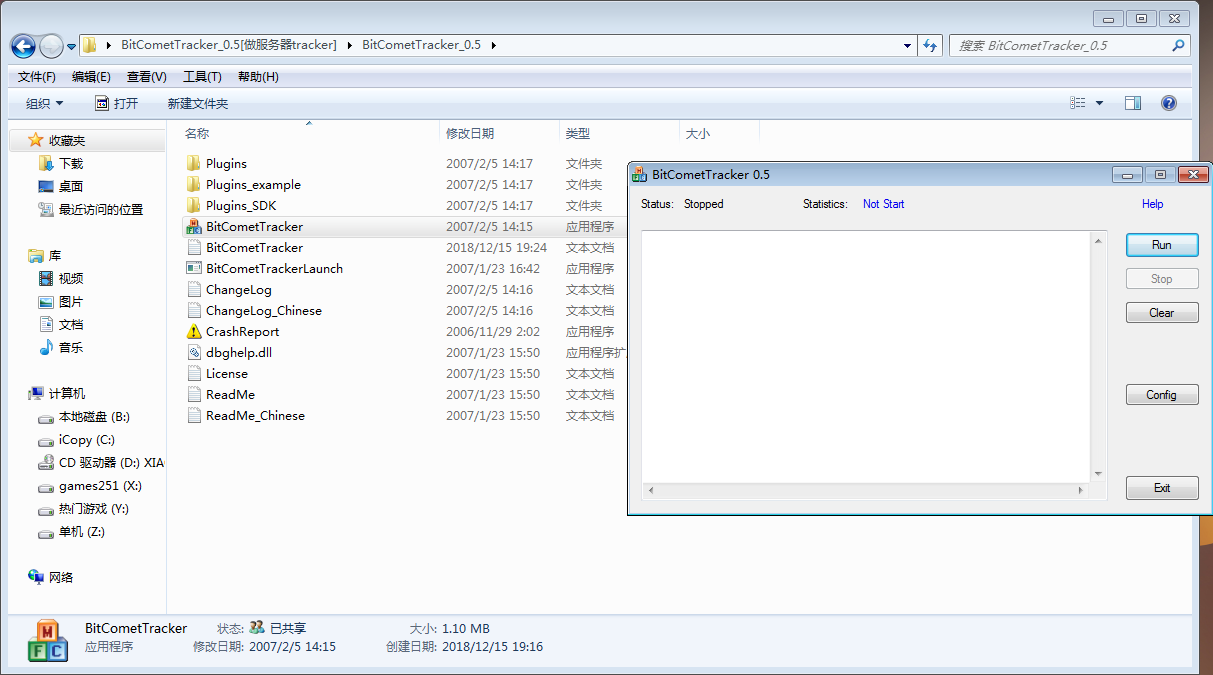Click the Explorer help question-mark icon
The width and height of the screenshot is (1213, 675).
coord(1168,102)
